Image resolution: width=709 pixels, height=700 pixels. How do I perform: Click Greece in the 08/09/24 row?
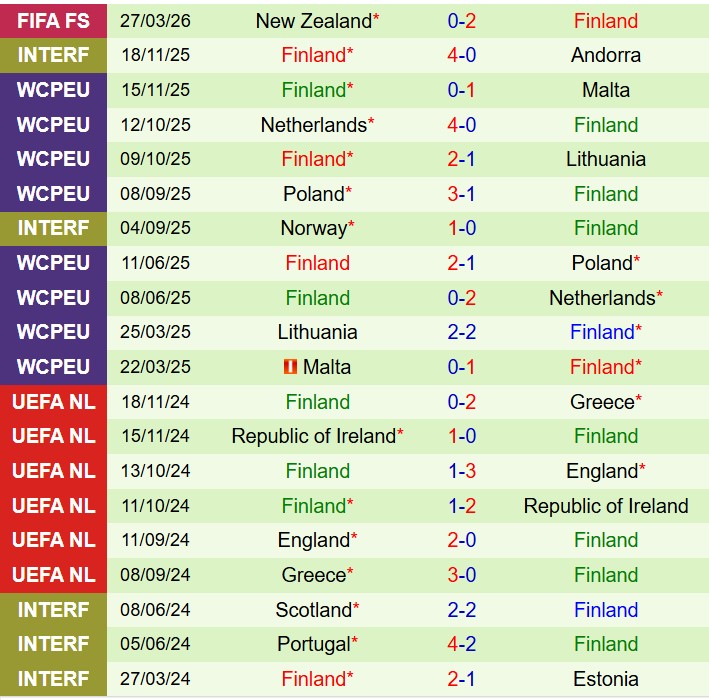314,575
